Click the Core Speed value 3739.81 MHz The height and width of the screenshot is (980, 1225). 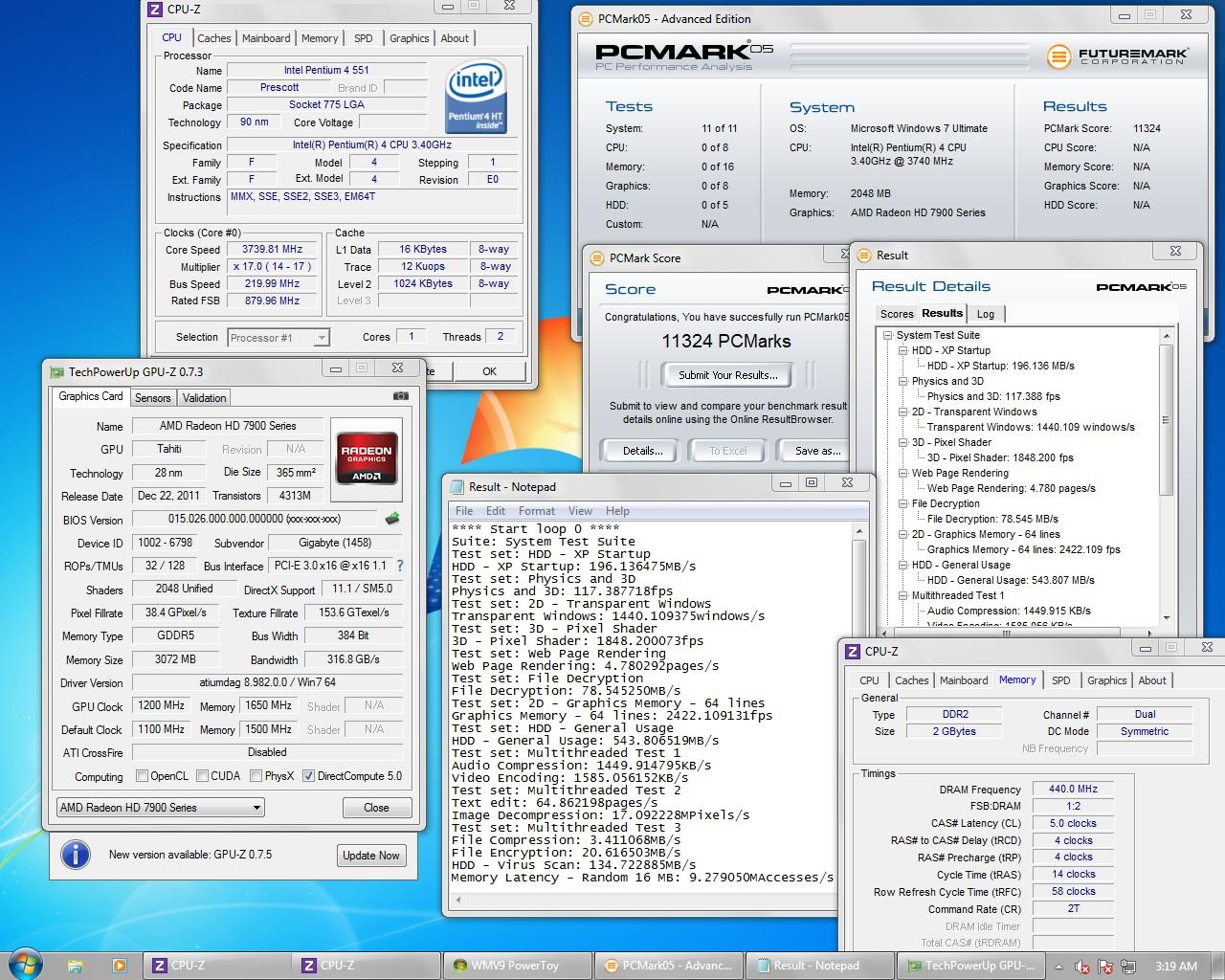tap(272, 249)
